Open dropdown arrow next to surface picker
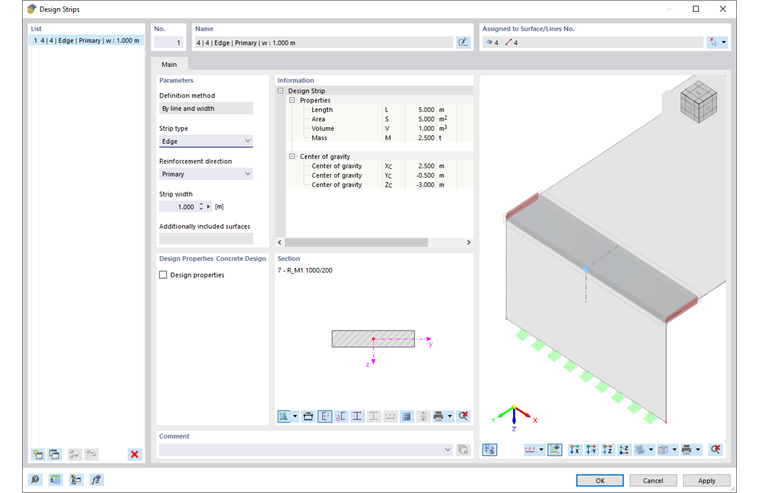 pyautogui.click(x=724, y=42)
